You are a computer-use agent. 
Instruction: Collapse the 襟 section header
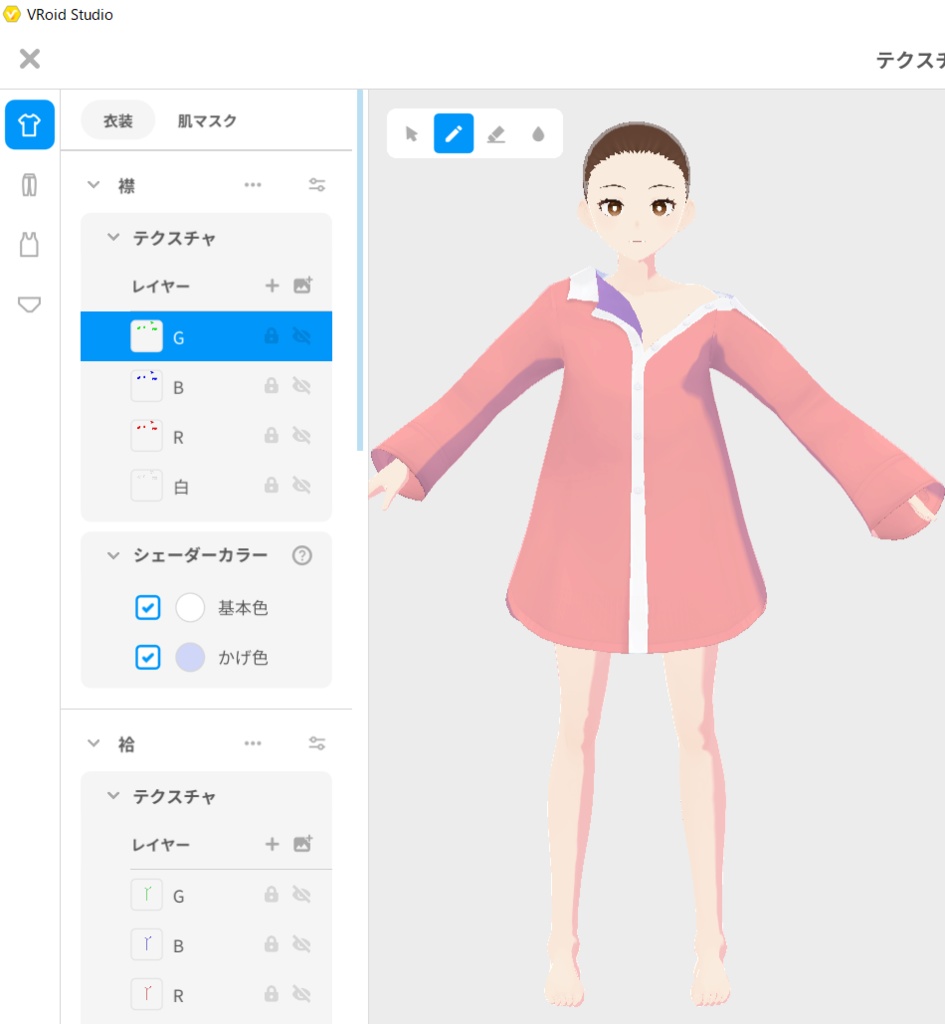click(x=93, y=184)
